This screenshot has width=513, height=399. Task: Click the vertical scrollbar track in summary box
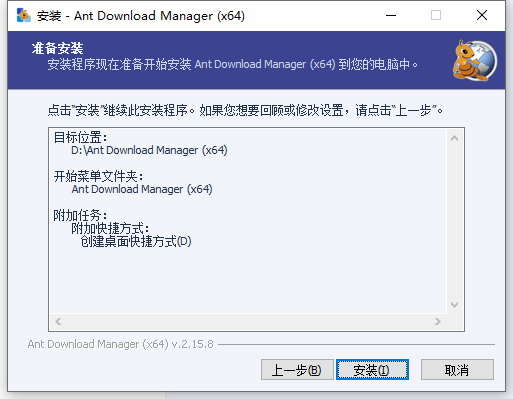(454, 221)
